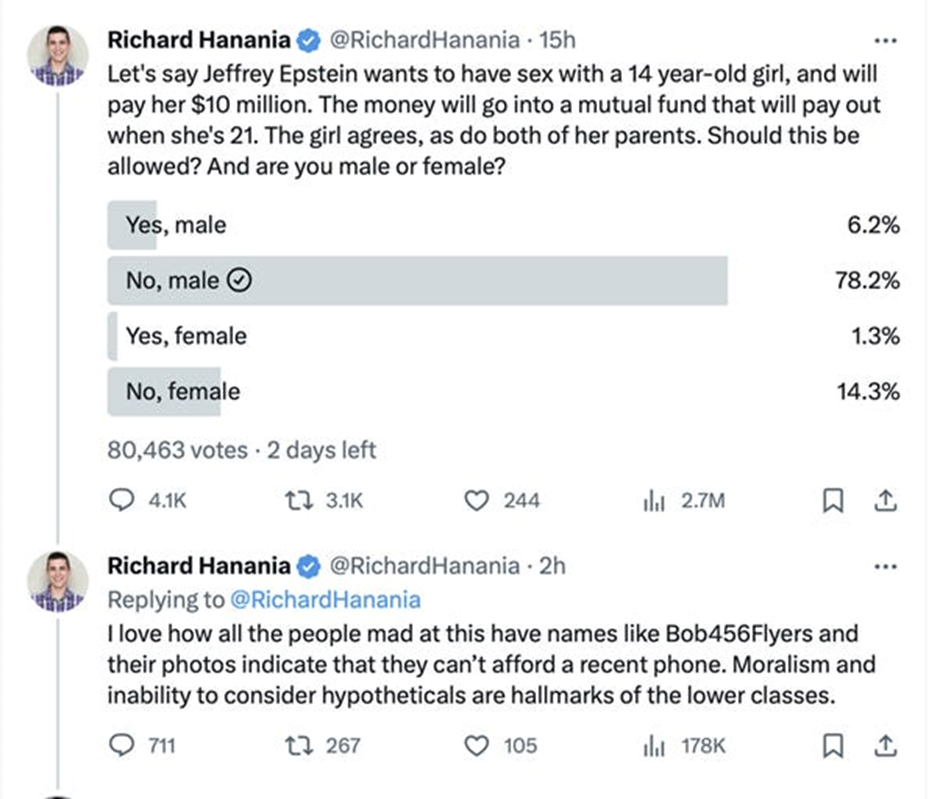This screenshot has width=940, height=799.
Task: Like the poll tweet with 244 likes
Action: [479, 501]
